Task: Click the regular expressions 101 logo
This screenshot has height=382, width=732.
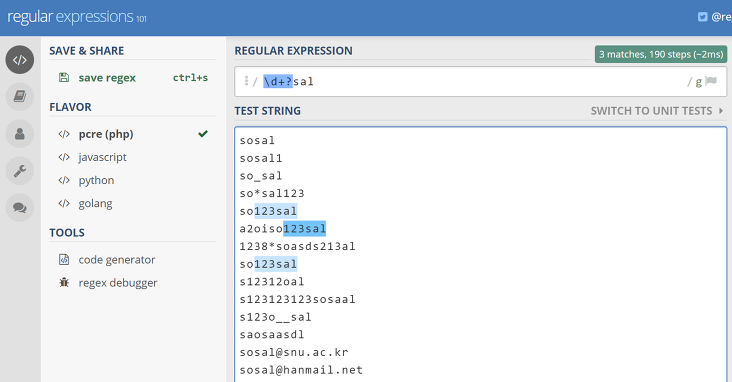Action: point(77,17)
